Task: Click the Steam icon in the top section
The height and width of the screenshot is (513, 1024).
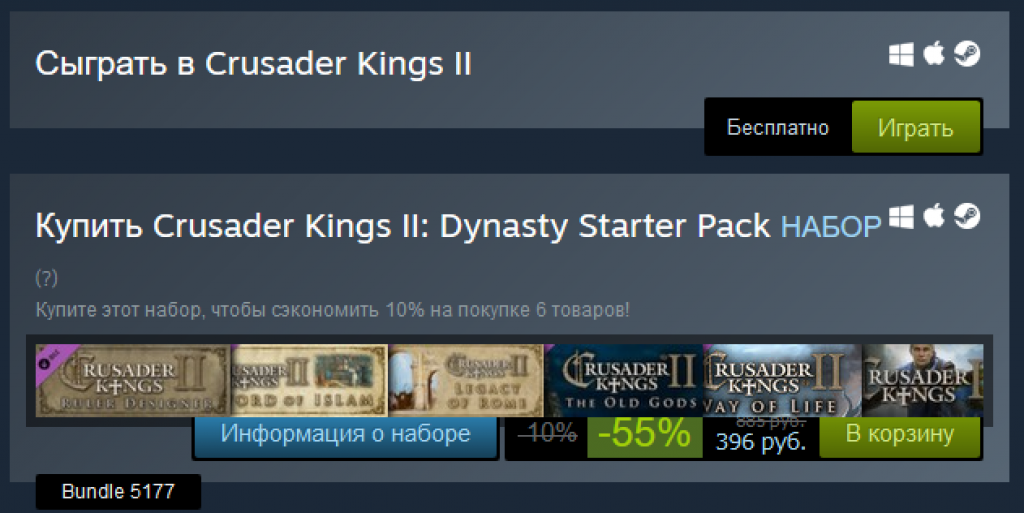Action: tap(967, 54)
